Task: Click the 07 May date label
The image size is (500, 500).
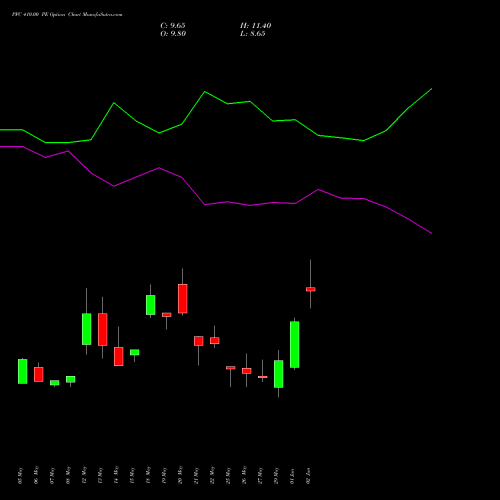Action: tap(53, 475)
